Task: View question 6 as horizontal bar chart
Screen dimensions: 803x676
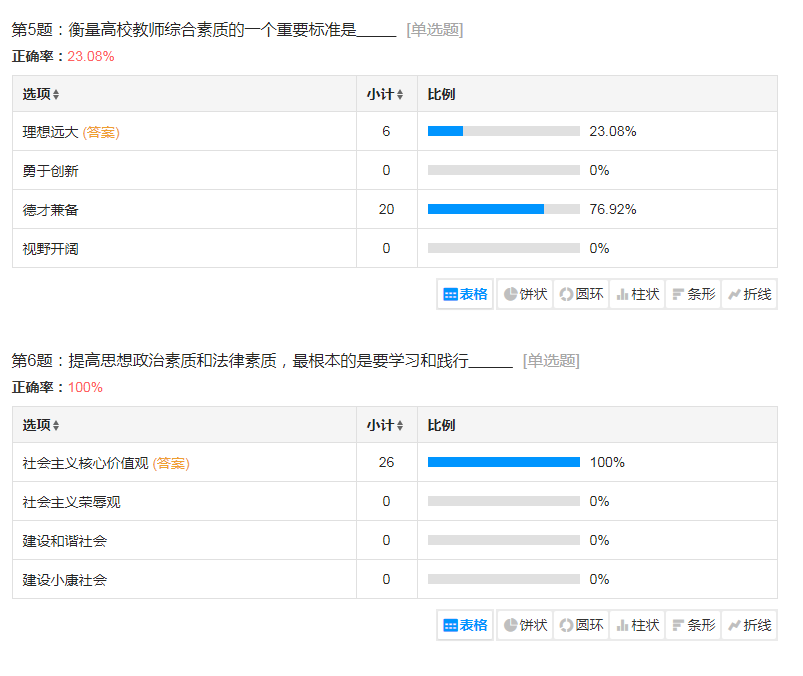Action: (x=693, y=625)
